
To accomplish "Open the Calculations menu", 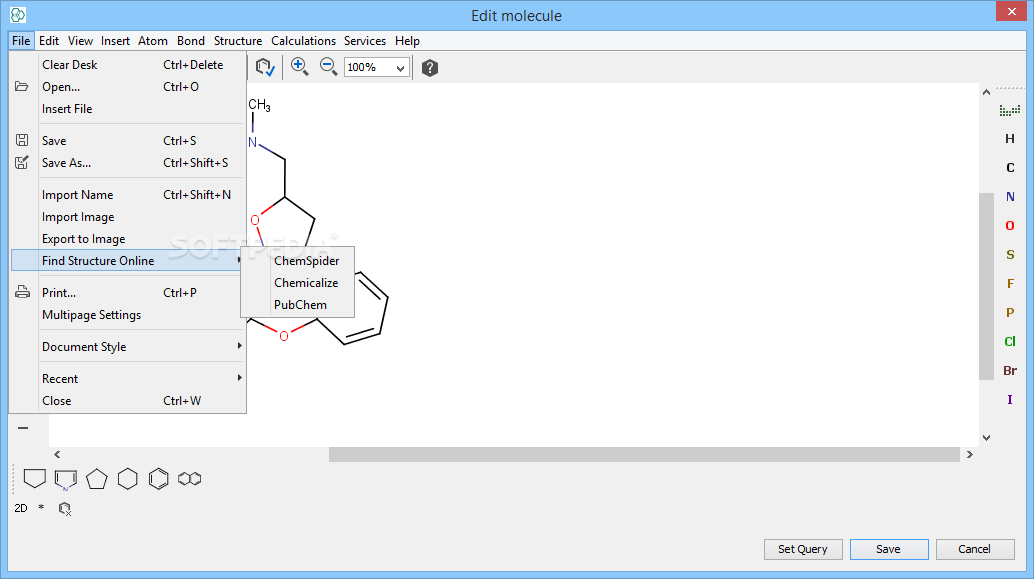I will (303, 41).
